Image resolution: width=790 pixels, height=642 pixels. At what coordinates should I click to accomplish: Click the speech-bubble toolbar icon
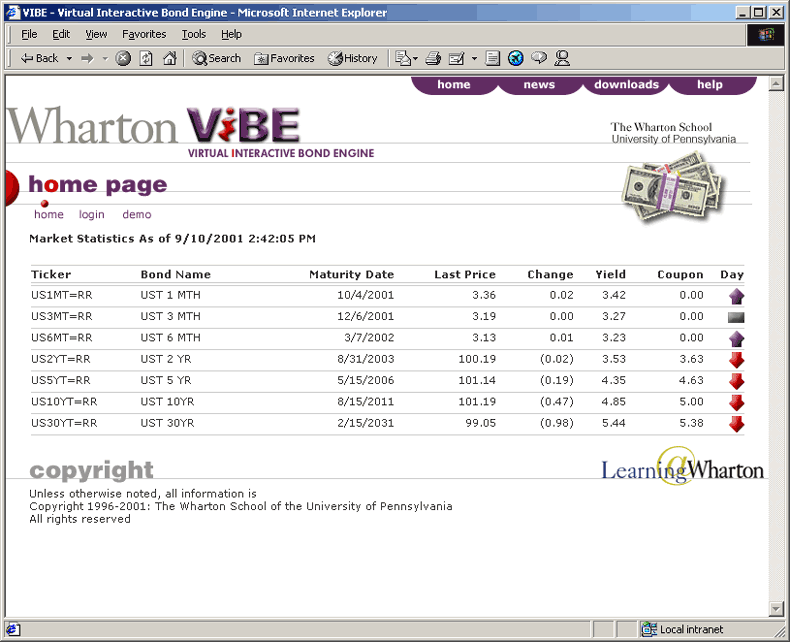click(x=539, y=58)
